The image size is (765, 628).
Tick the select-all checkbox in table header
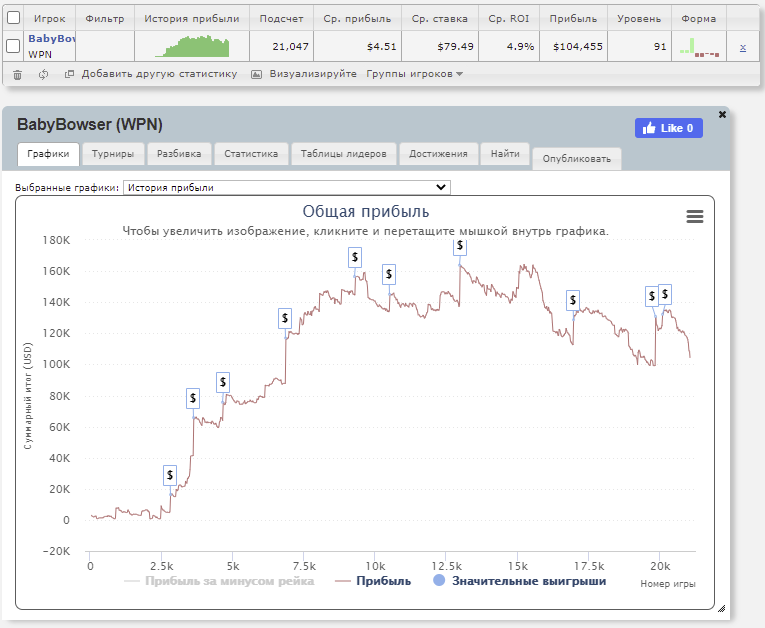pyautogui.click(x=13, y=18)
